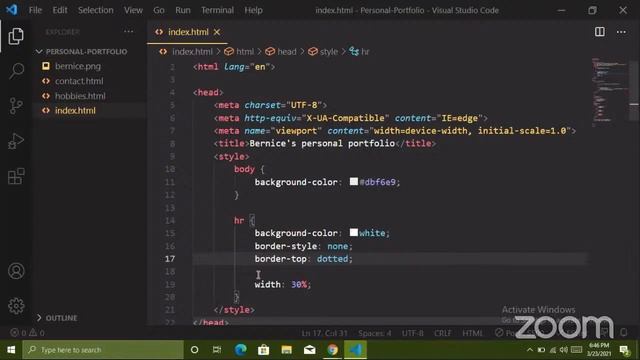
Task: Open contact.html in the explorer
Action: (79, 81)
